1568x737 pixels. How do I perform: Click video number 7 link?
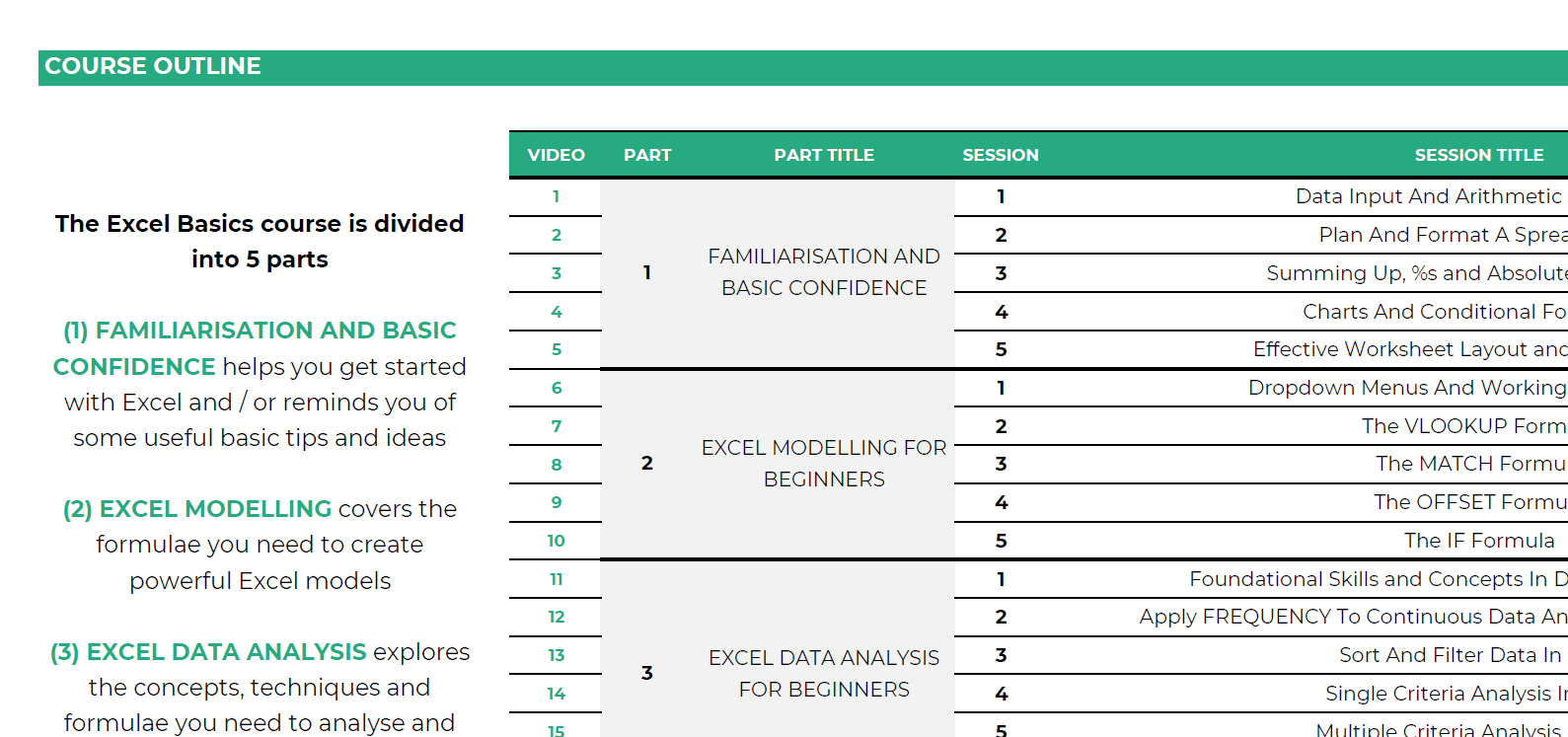click(556, 426)
